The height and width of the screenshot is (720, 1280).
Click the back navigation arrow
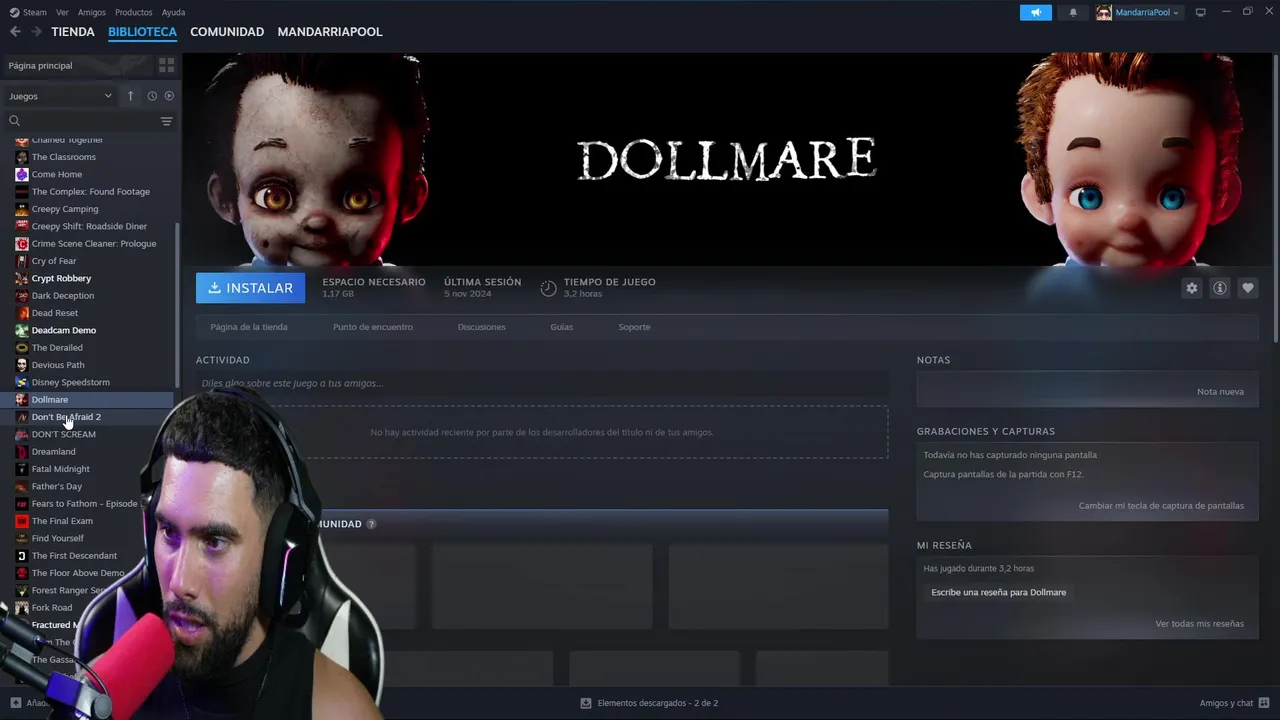[15, 32]
